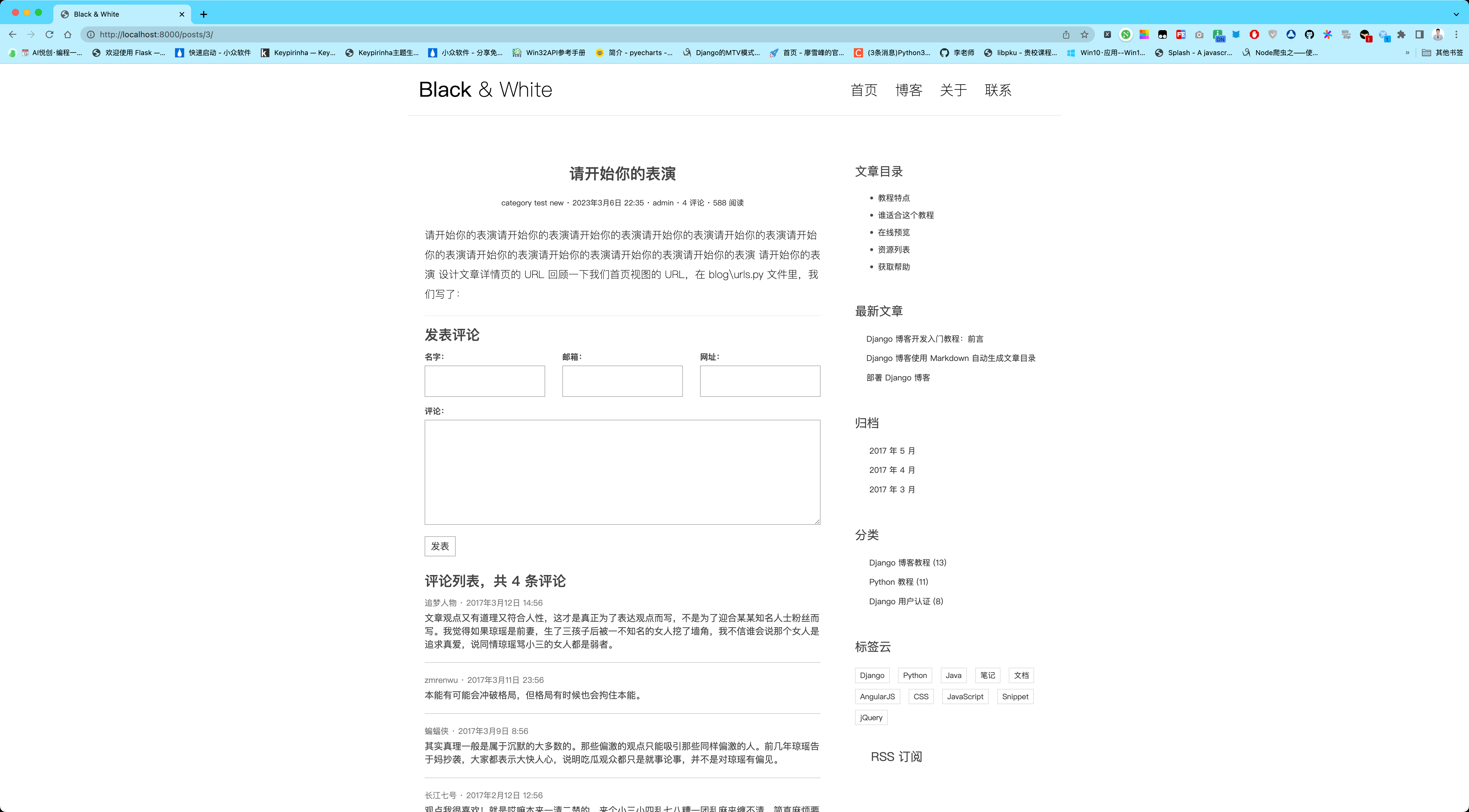Open the RSS 订阅 link

pos(896,757)
